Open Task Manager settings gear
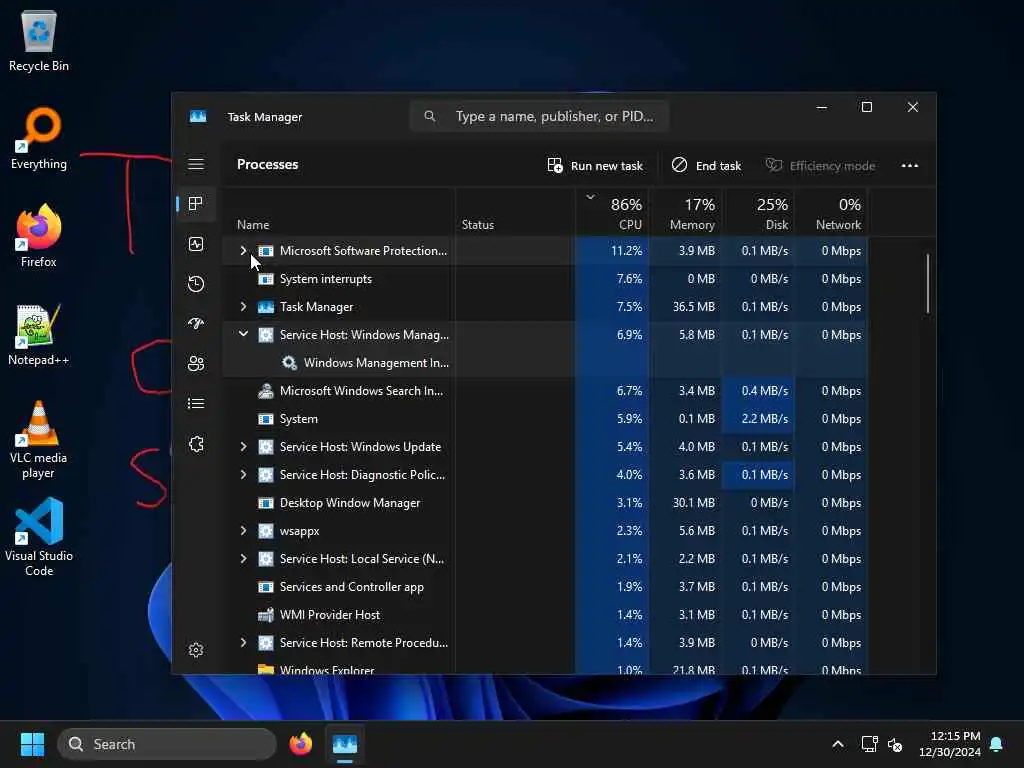Image resolution: width=1024 pixels, height=768 pixels. pos(196,650)
